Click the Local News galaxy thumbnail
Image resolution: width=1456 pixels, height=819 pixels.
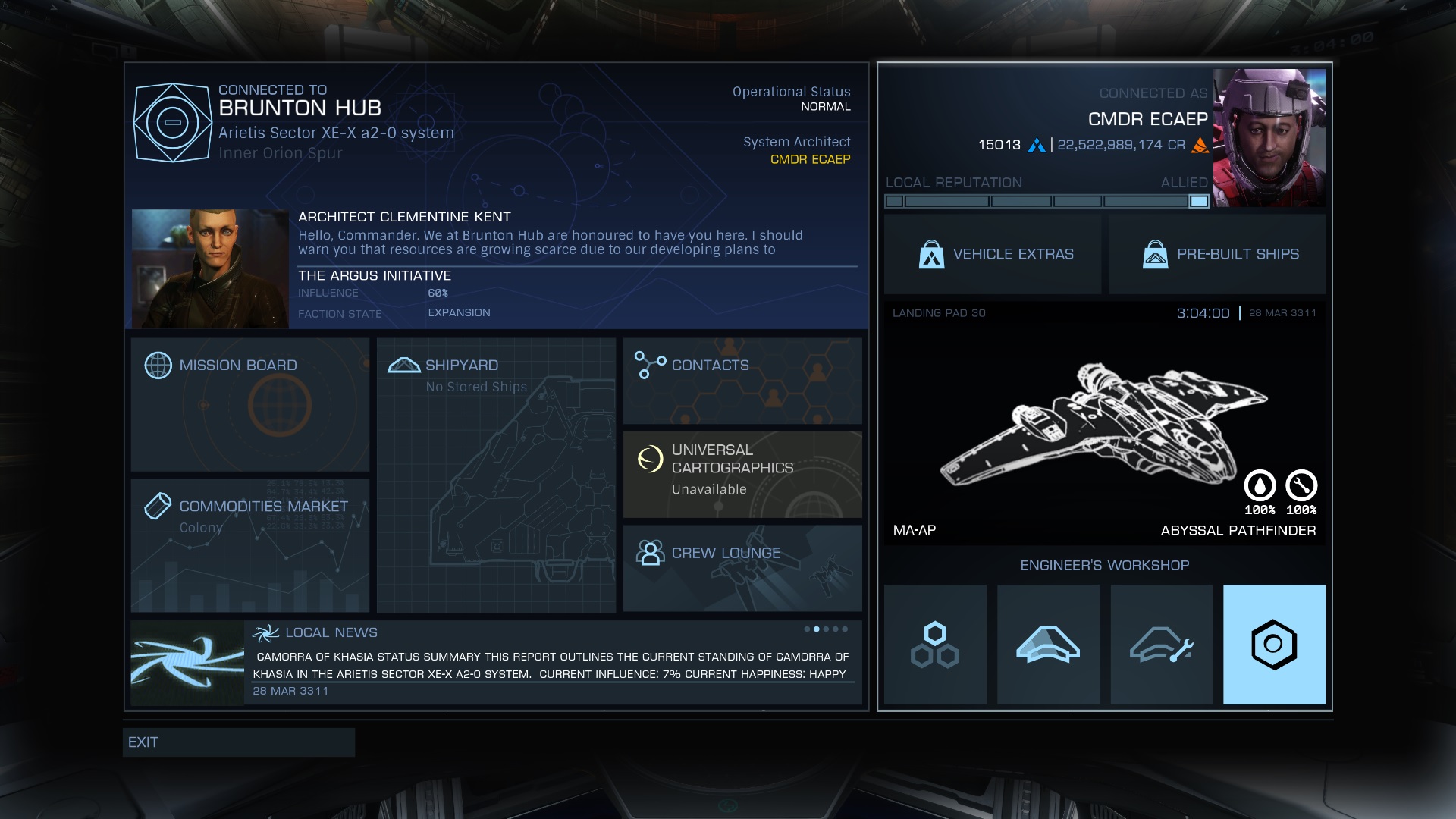pyautogui.click(x=187, y=663)
